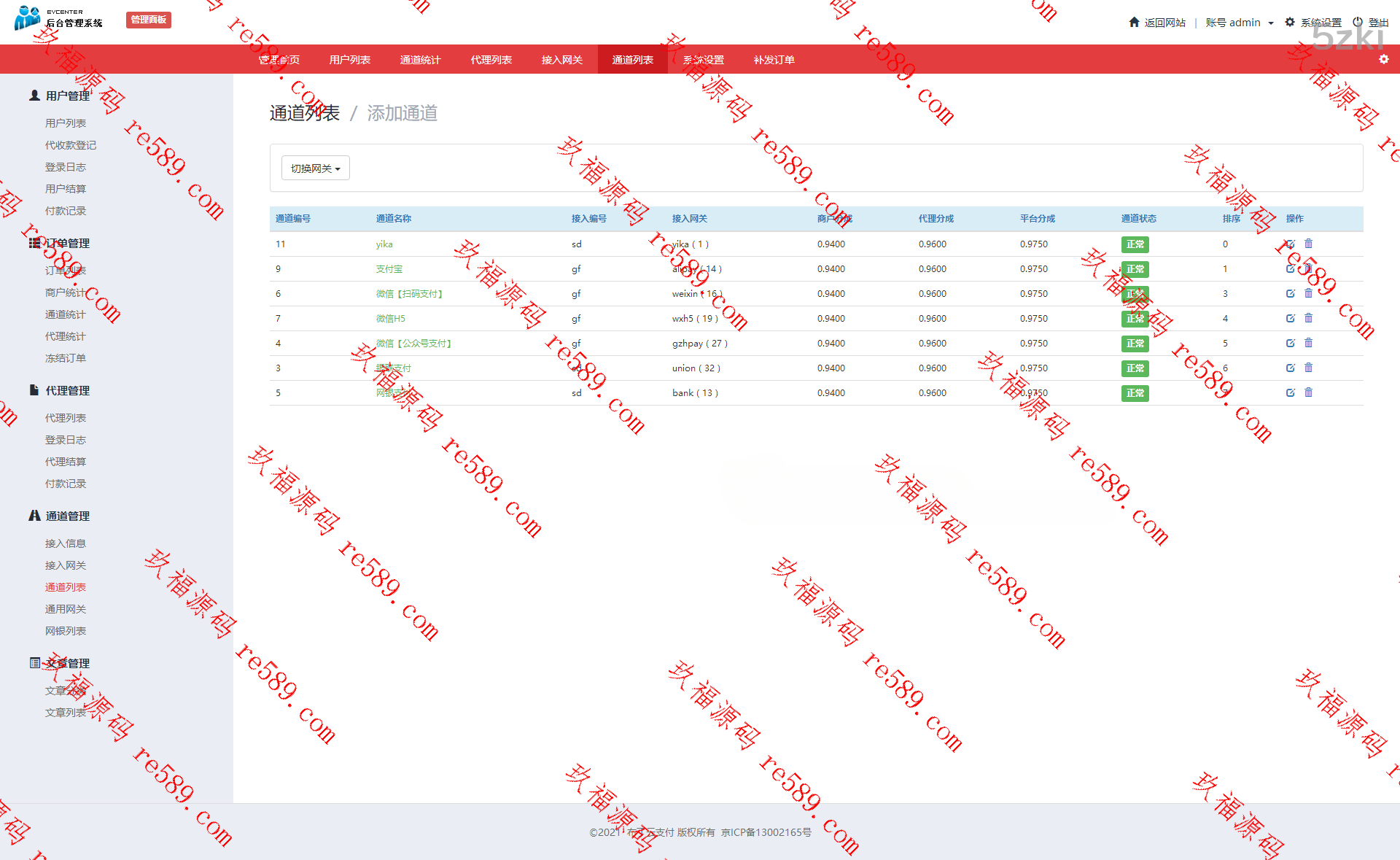Viewport: 1400px width, 860px height.
Task: Switch to 补发订单 navigation tab
Action: pyautogui.click(x=774, y=60)
